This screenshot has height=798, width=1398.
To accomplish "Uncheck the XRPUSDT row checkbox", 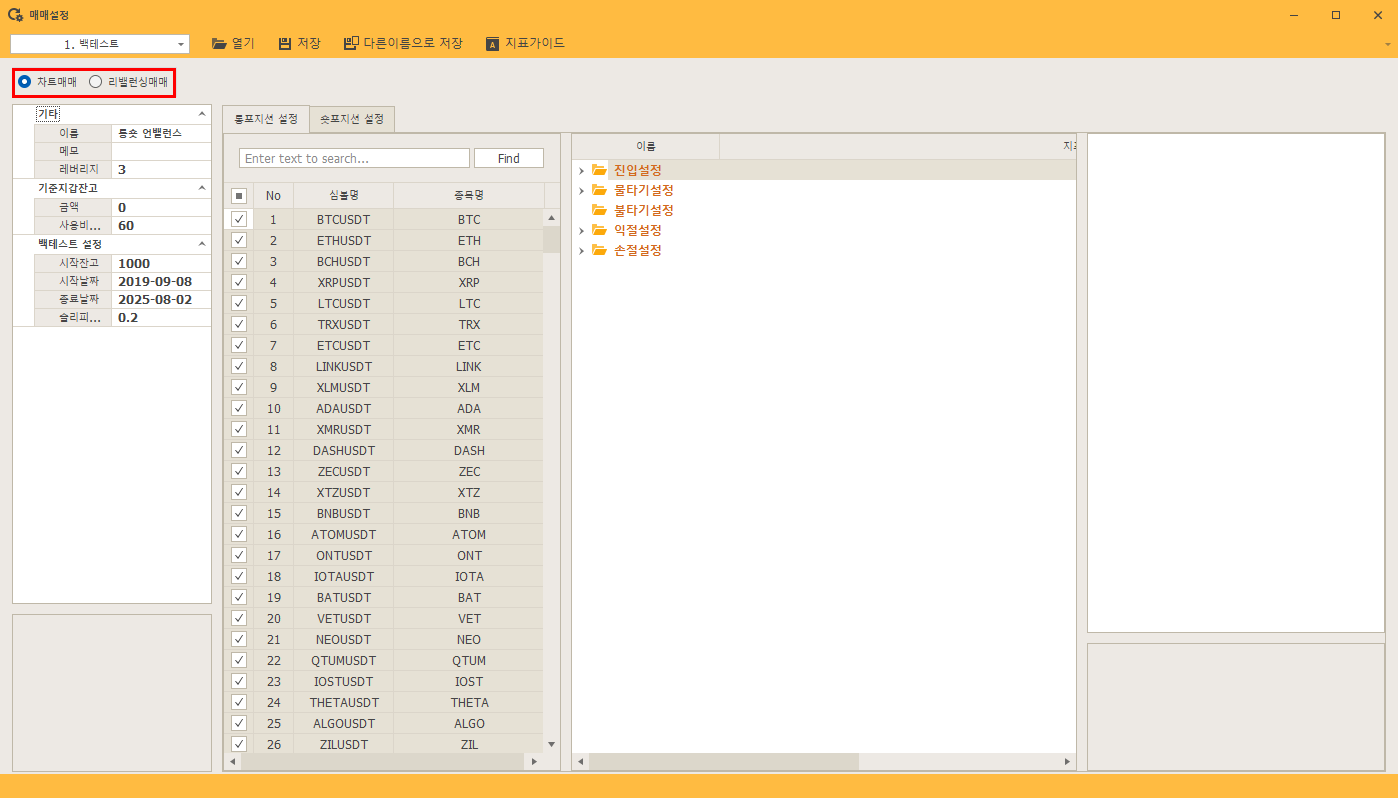I will point(239,282).
